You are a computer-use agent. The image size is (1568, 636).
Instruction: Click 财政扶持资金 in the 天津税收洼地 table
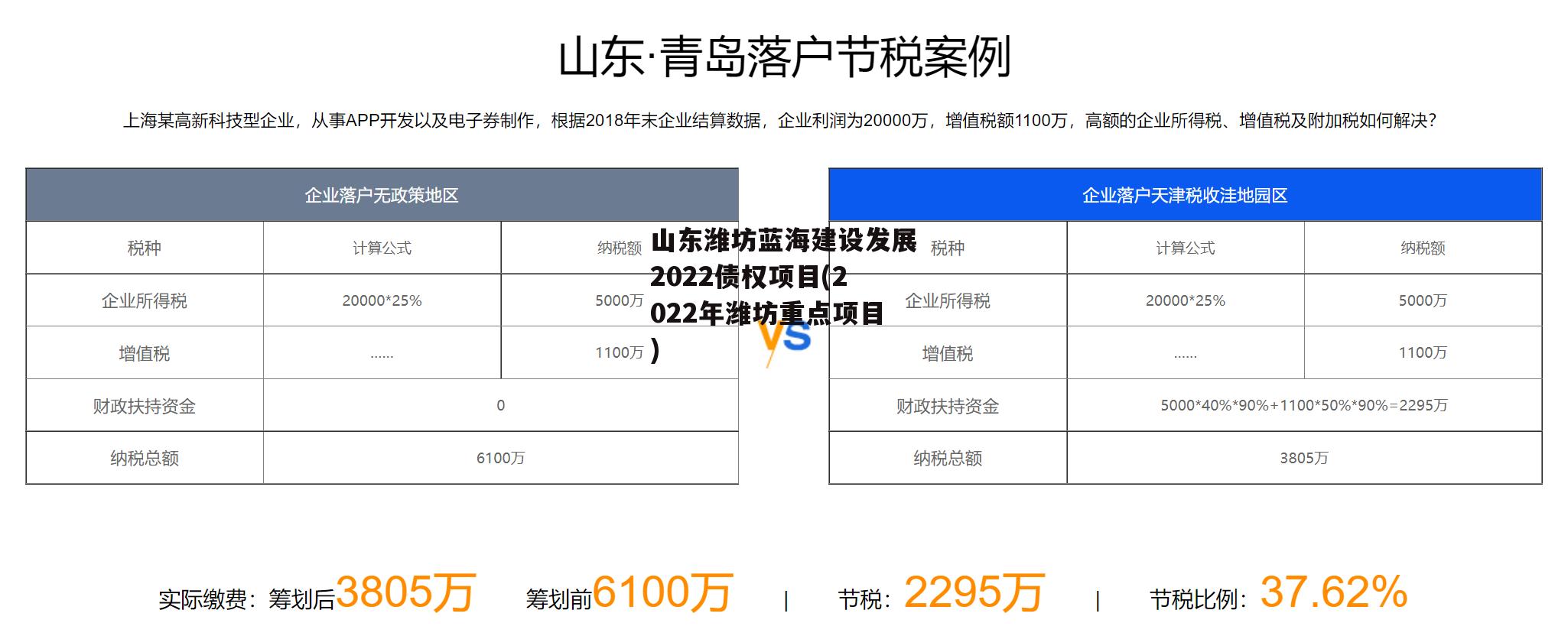pyautogui.click(x=948, y=406)
